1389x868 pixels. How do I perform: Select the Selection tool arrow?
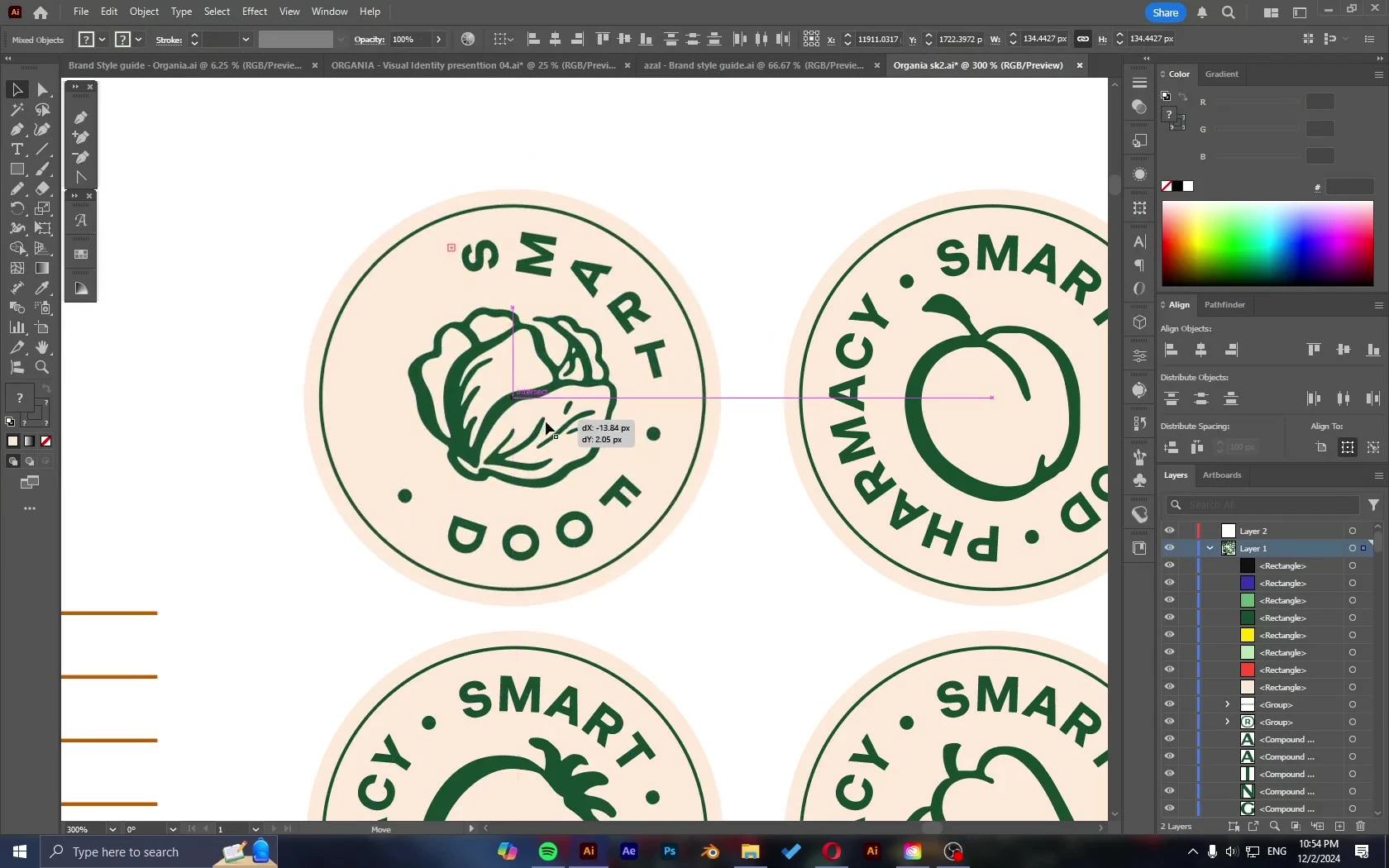coord(17,89)
